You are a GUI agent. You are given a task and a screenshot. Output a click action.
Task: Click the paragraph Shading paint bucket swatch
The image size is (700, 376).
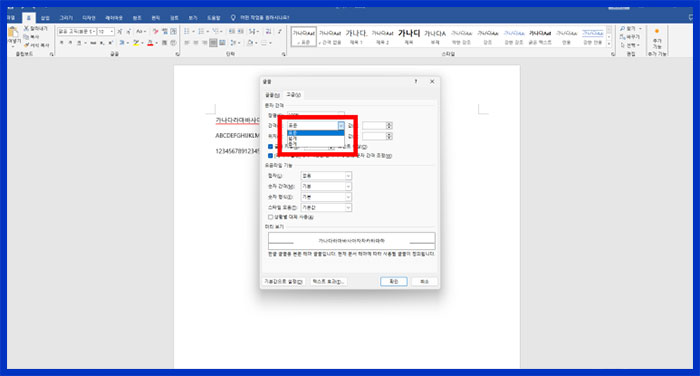[x=250, y=43]
